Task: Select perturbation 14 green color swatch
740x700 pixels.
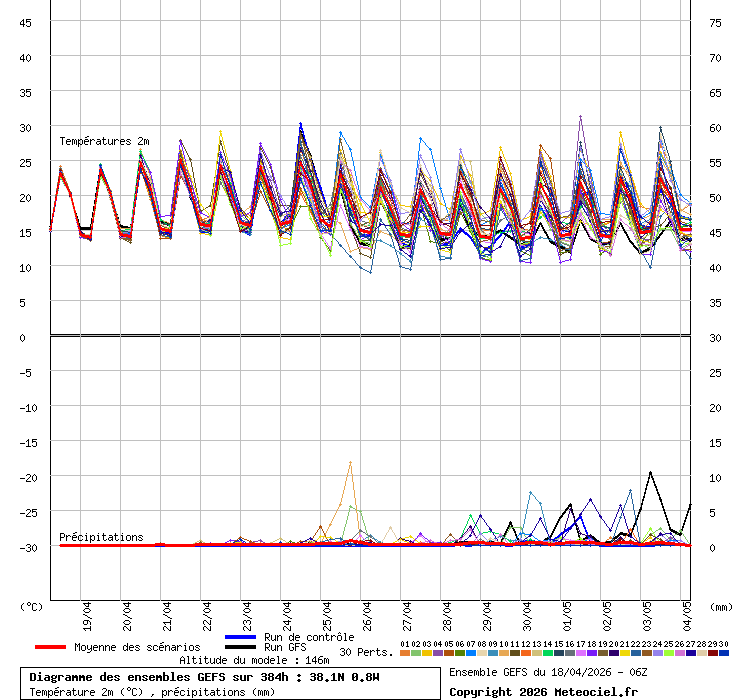Action: (x=548, y=653)
